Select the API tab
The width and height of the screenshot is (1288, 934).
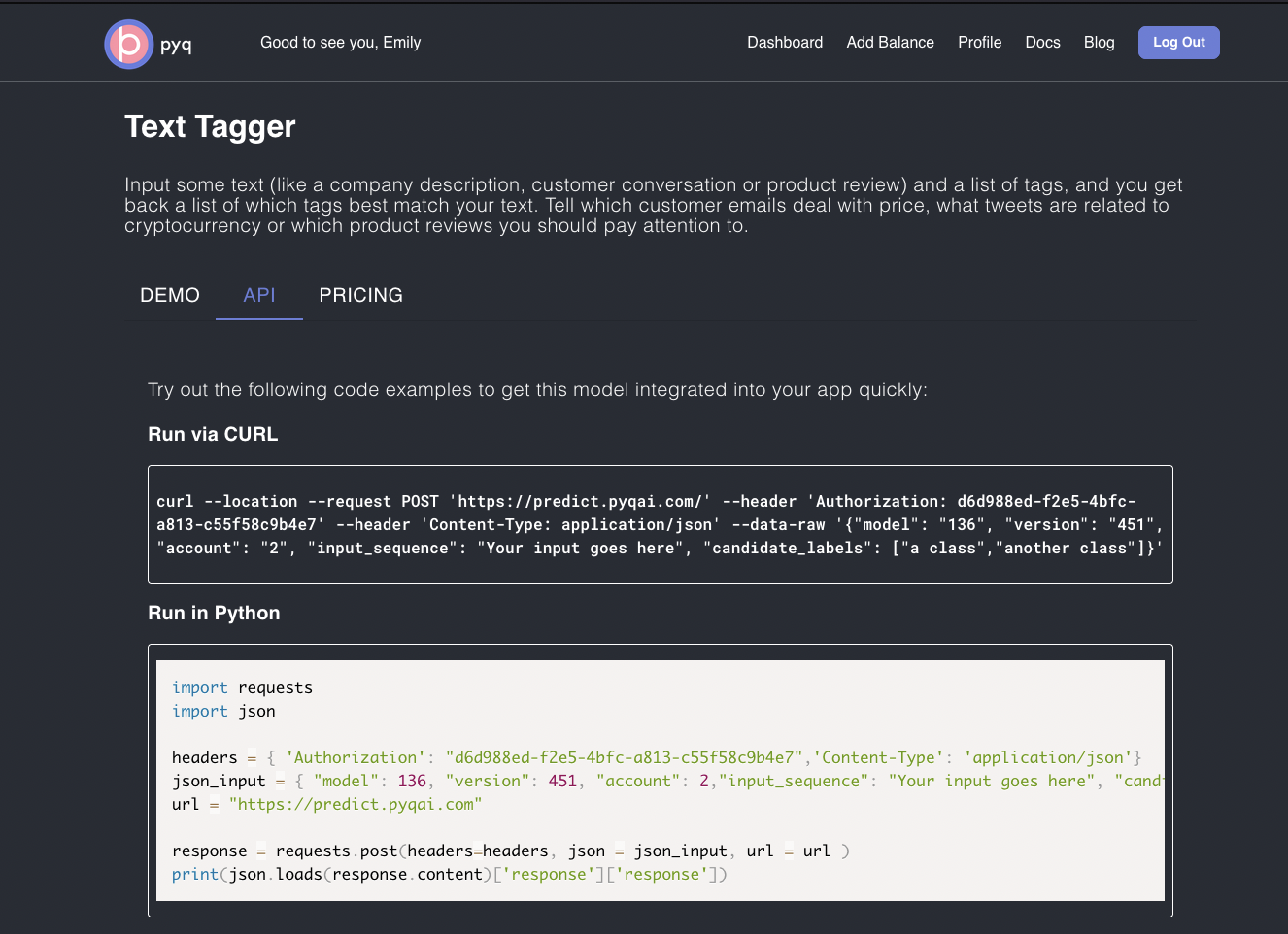[259, 295]
